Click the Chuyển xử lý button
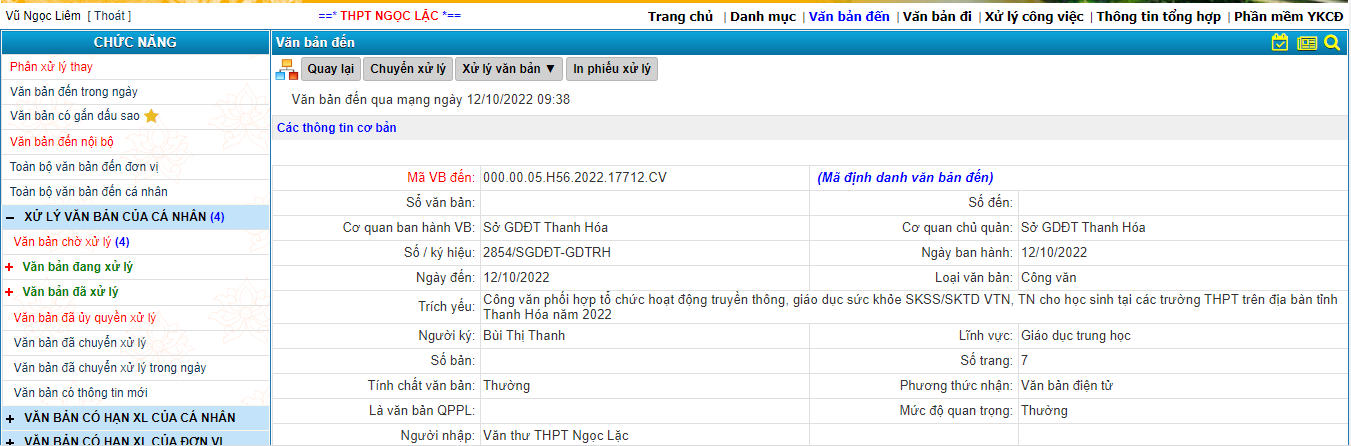The width and height of the screenshot is (1351, 446). tap(407, 69)
